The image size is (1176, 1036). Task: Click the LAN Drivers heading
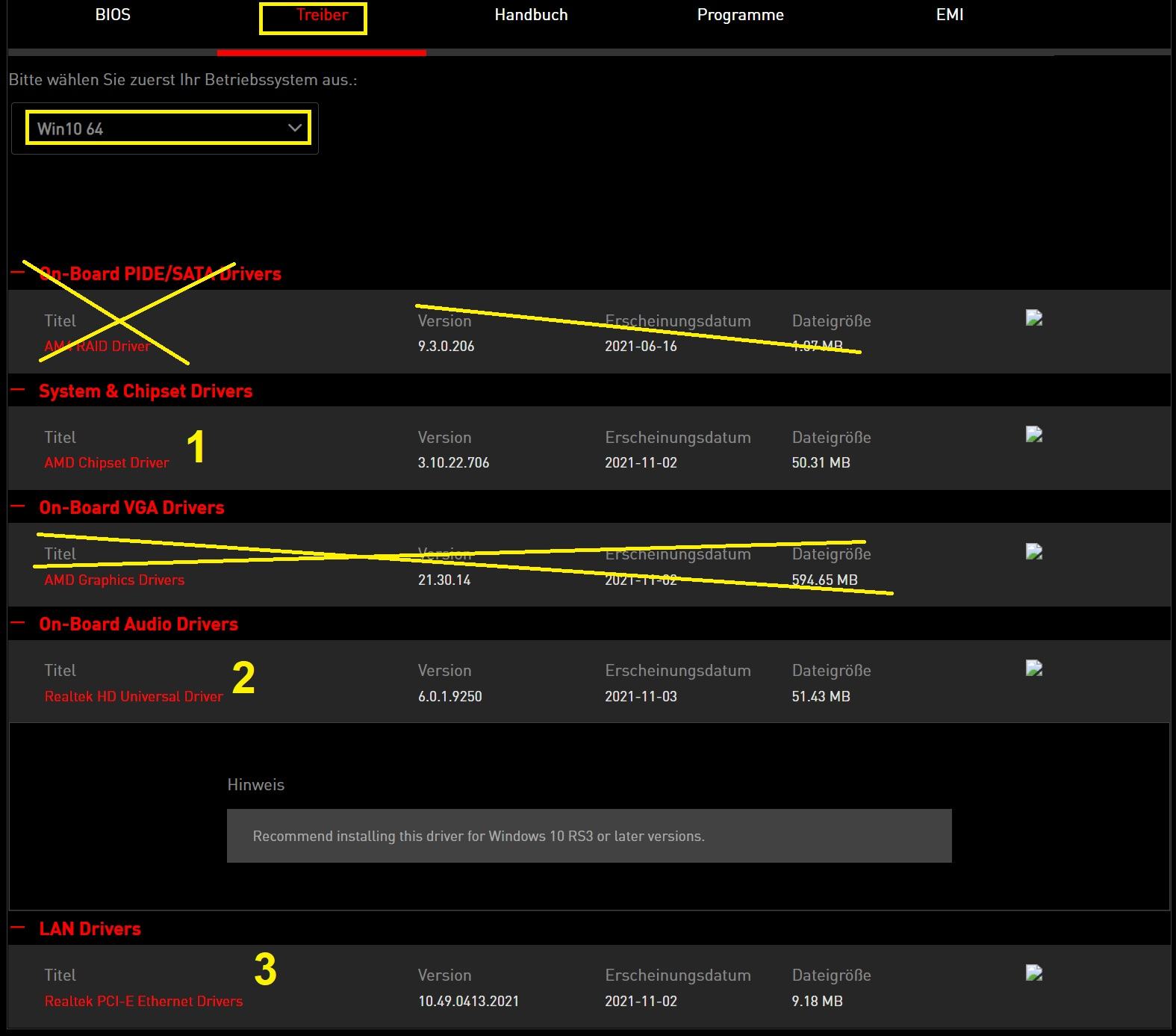click(90, 928)
